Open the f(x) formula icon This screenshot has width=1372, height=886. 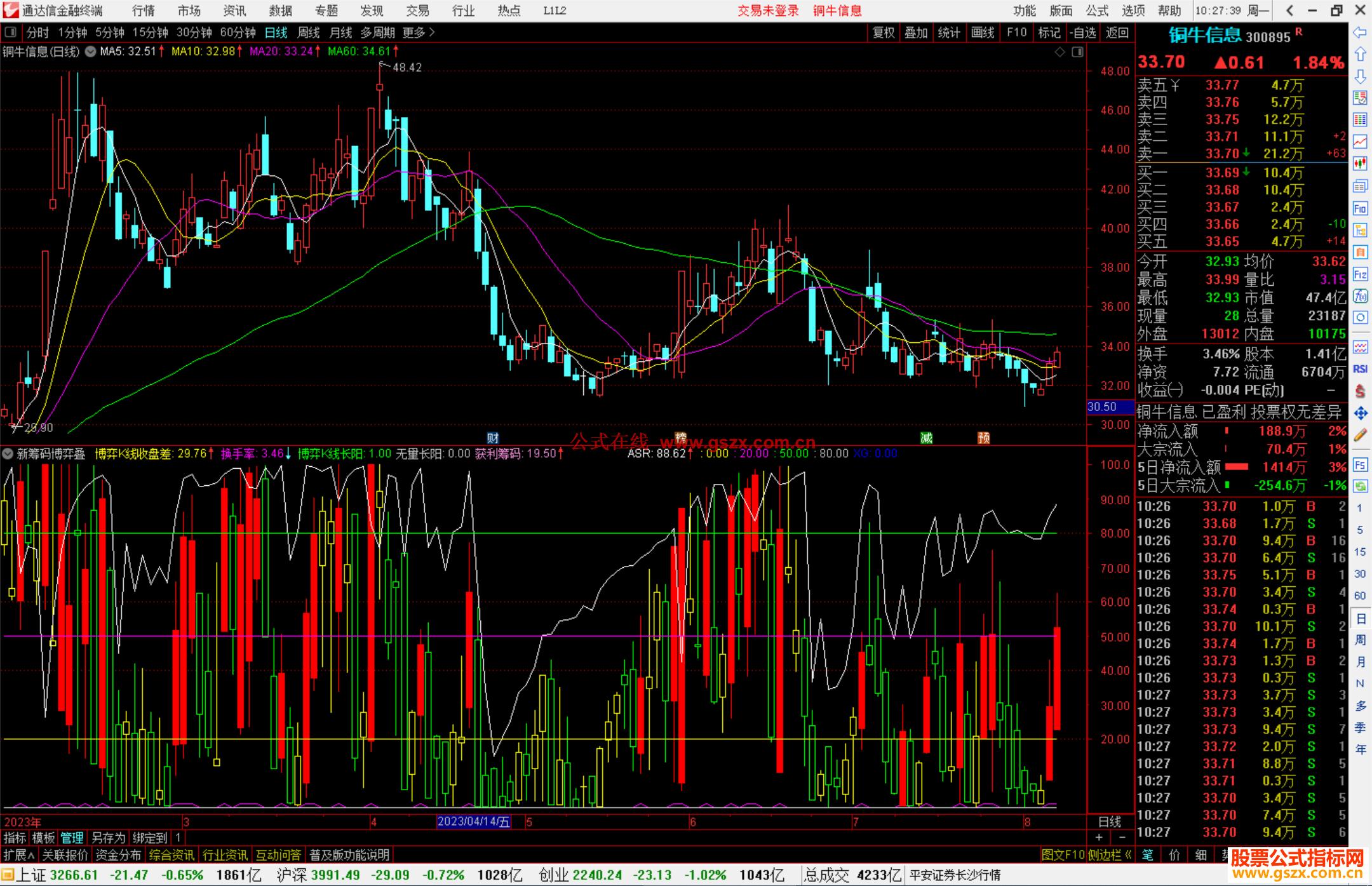1360,296
